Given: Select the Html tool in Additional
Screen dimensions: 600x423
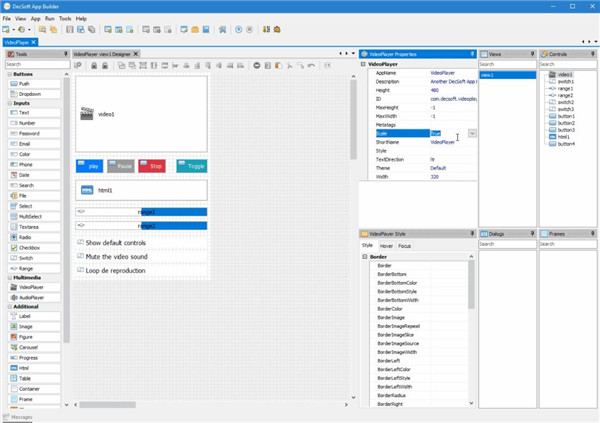Looking at the screenshot, I should click(26, 368).
